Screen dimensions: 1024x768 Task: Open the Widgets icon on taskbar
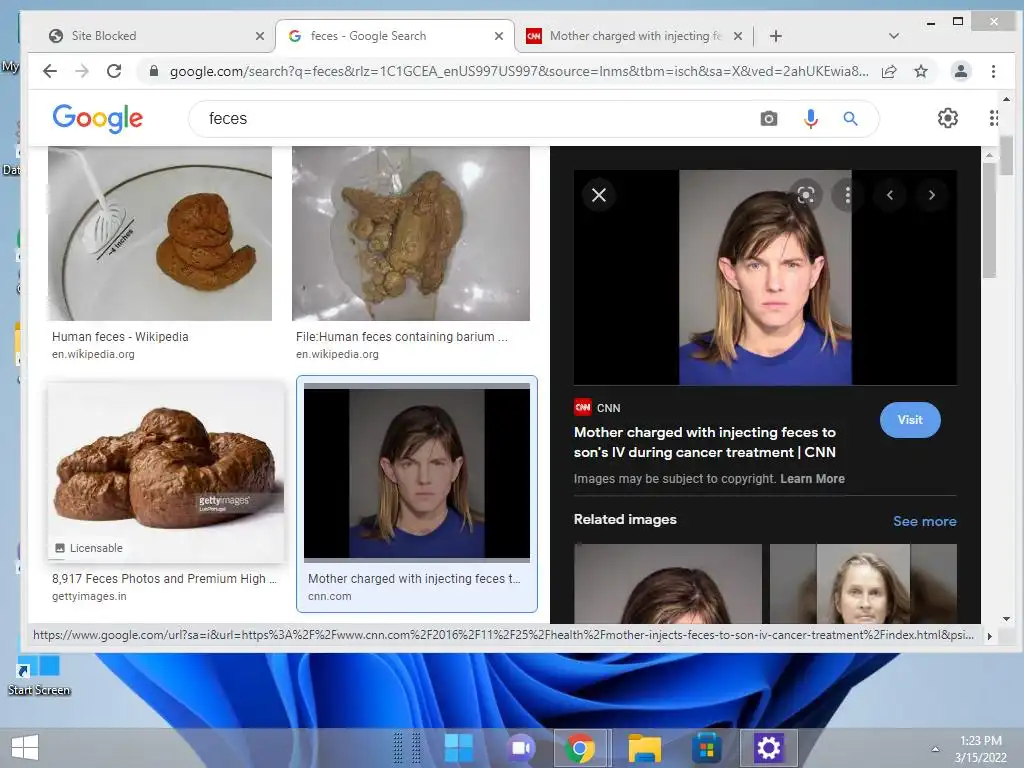tap(458, 748)
